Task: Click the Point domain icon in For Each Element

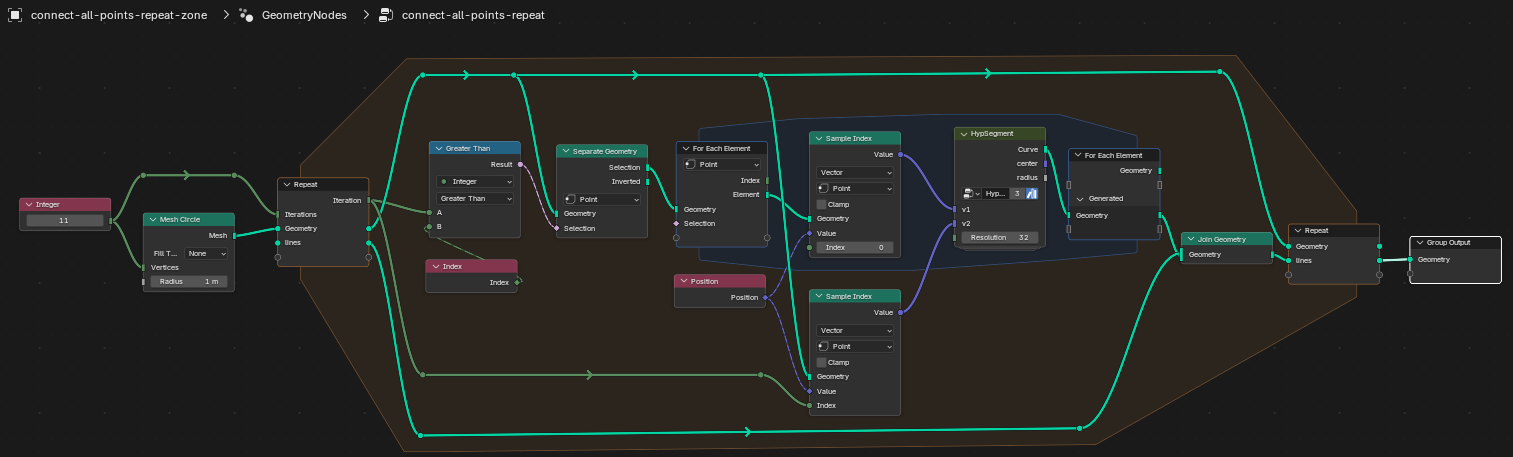Action: [x=690, y=164]
